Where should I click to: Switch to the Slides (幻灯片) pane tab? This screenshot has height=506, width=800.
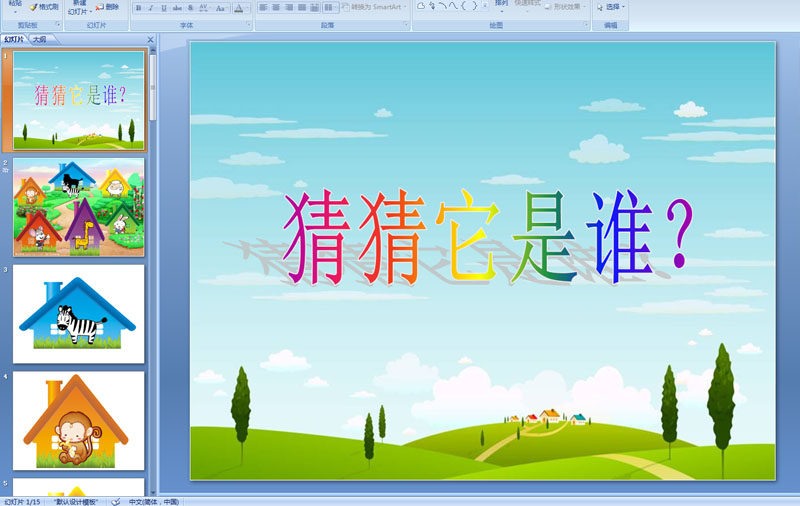pyautogui.click(x=14, y=39)
